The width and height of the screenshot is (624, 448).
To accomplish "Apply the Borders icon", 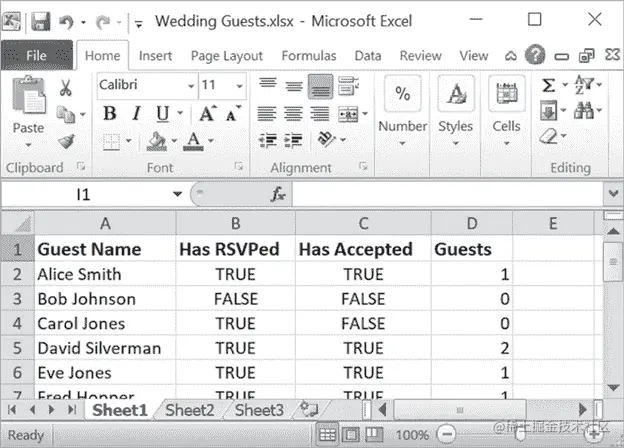I will coord(111,141).
